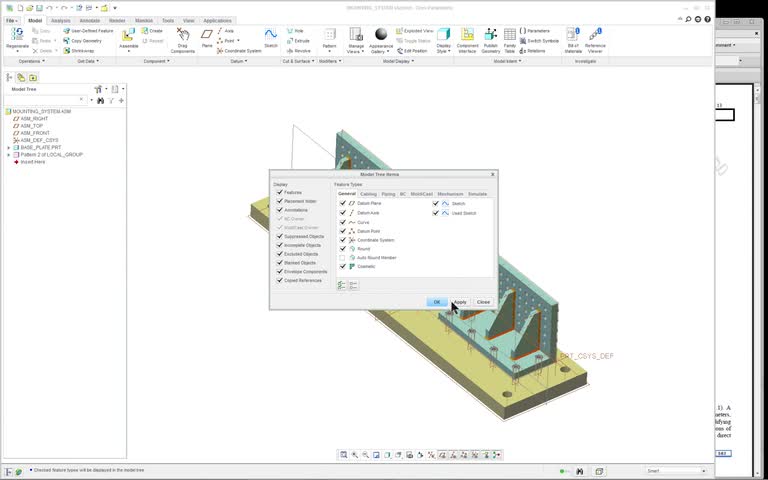The width and height of the screenshot is (768, 480).
Task: Expand the BASE_PLATE.PRT tree node
Action: pyautogui.click(x=8, y=147)
